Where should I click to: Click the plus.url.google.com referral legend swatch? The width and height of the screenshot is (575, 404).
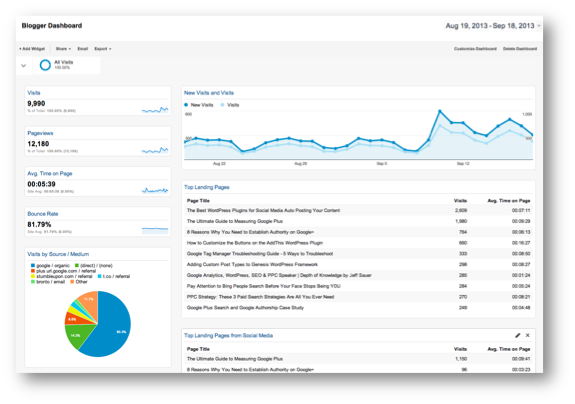33,271
